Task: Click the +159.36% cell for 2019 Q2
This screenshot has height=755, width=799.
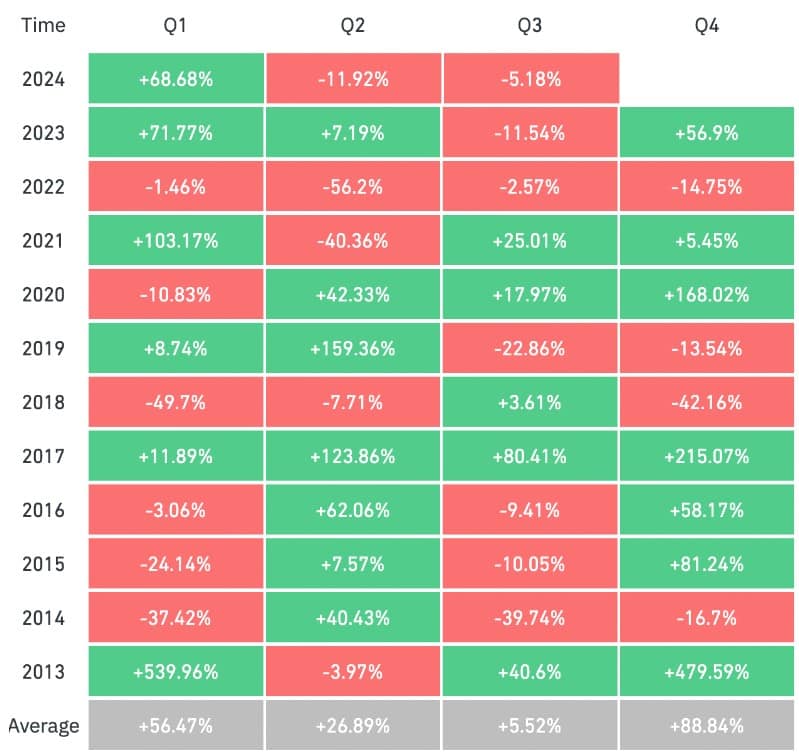Action: pos(353,348)
